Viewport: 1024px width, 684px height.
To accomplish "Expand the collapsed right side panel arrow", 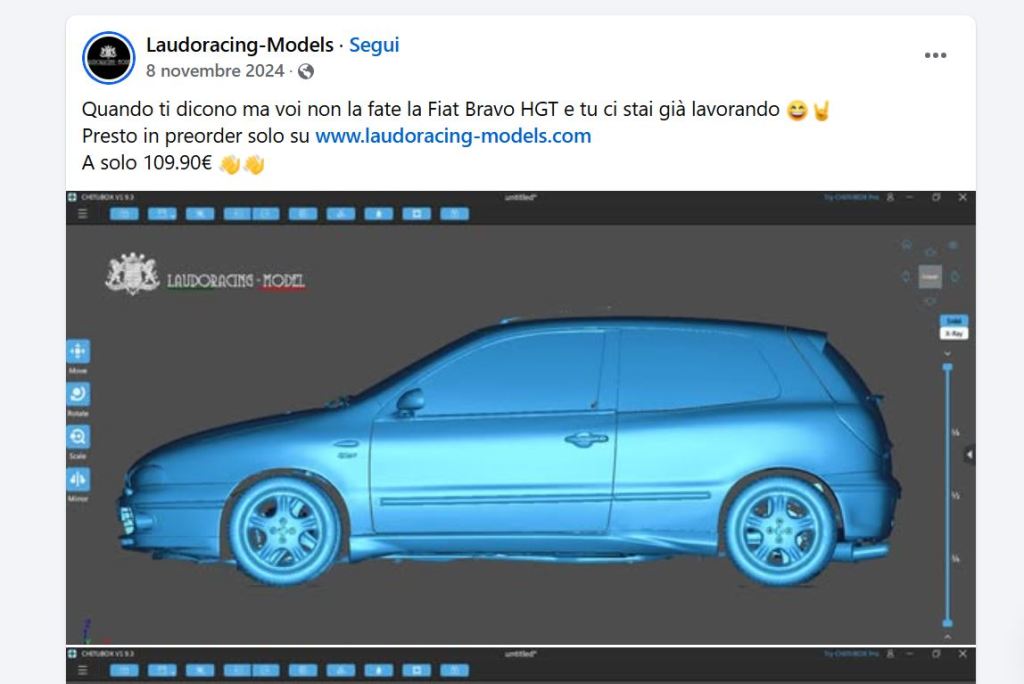I will coord(970,454).
